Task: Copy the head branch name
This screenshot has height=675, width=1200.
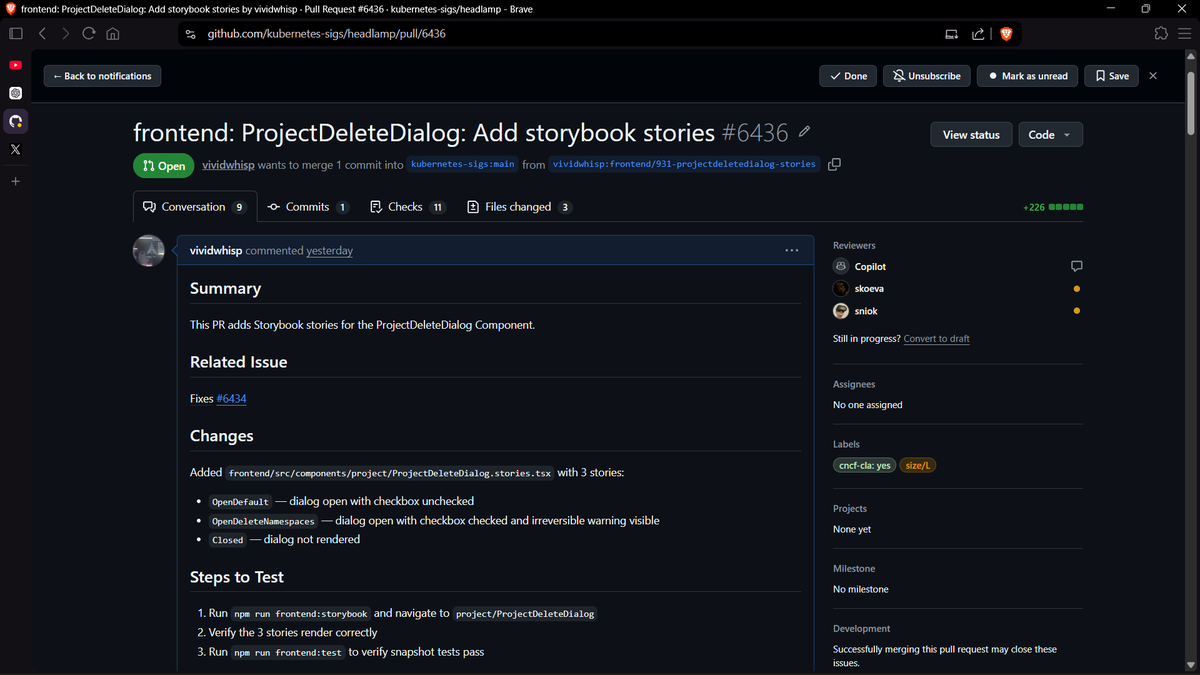Action: click(x=834, y=164)
